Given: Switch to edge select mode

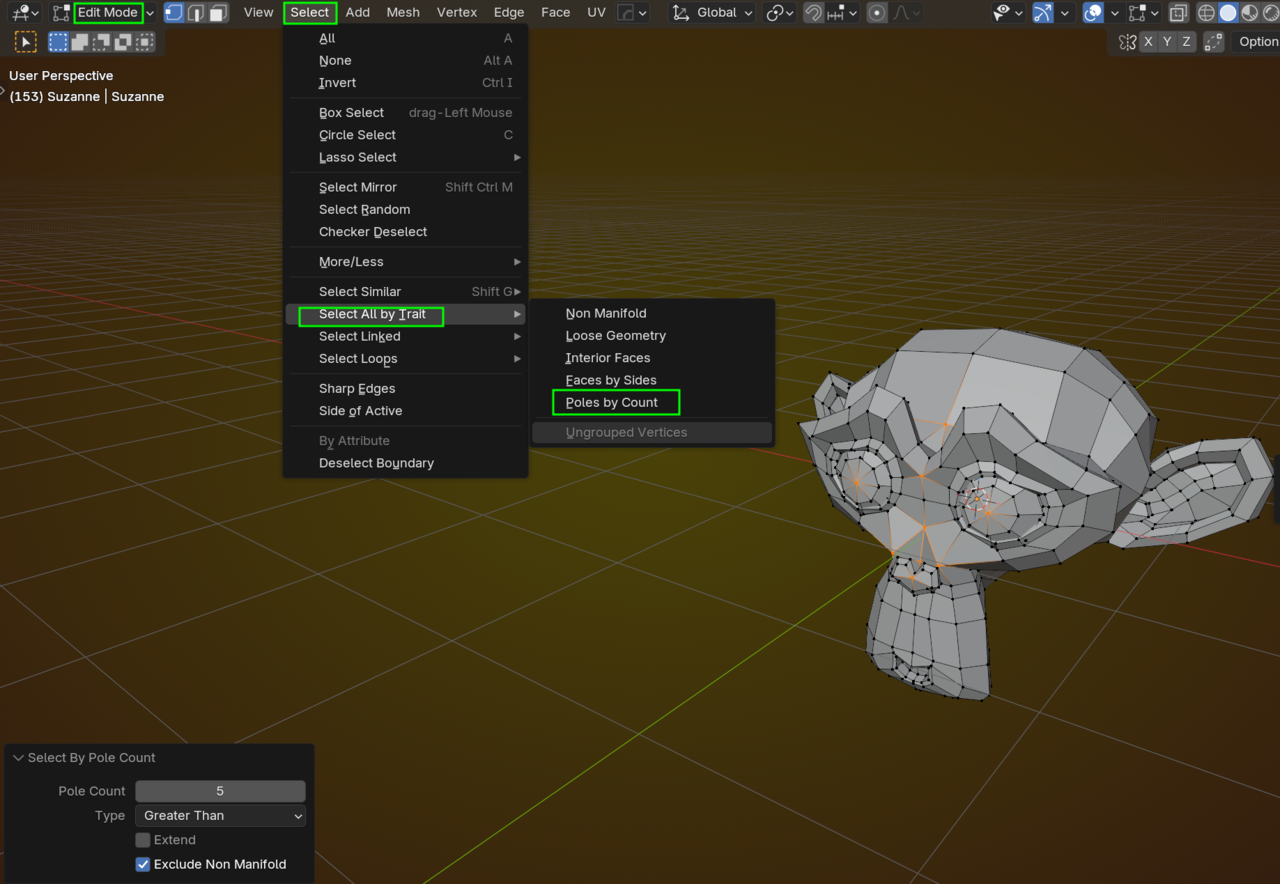Looking at the screenshot, I should [x=196, y=13].
